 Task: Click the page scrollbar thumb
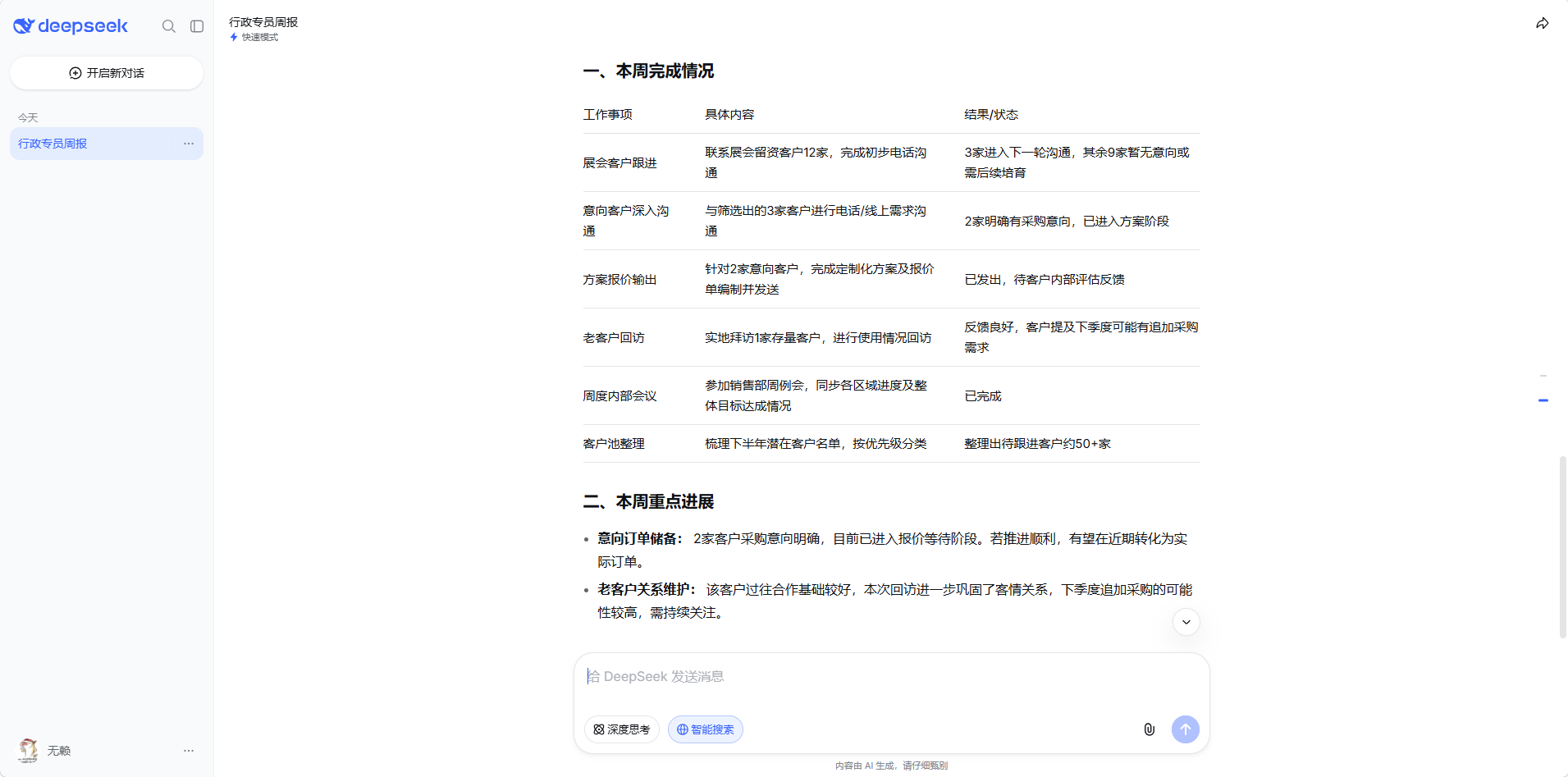(x=1563, y=546)
